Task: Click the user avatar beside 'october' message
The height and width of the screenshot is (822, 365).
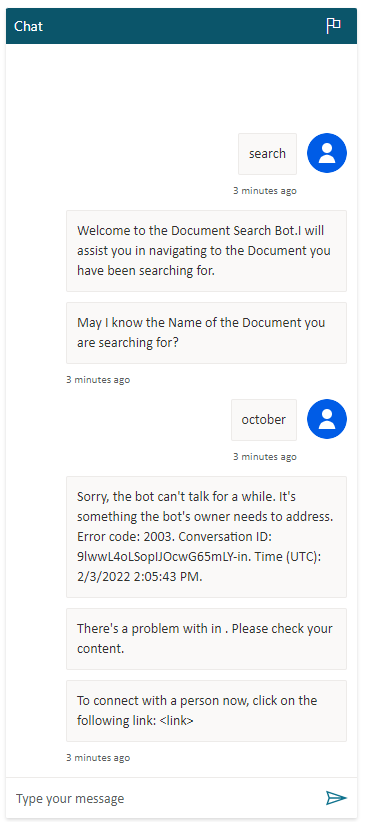Action: pyautogui.click(x=327, y=419)
